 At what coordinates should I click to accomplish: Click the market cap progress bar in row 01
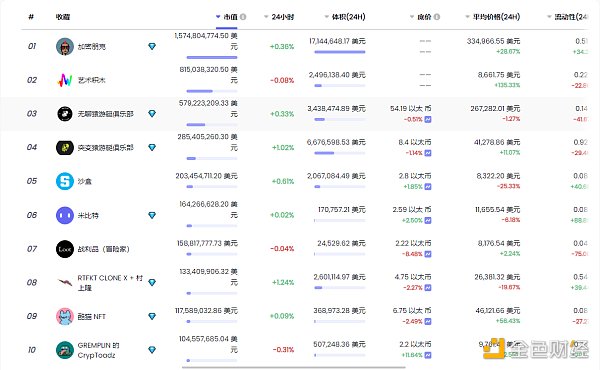[212, 57]
